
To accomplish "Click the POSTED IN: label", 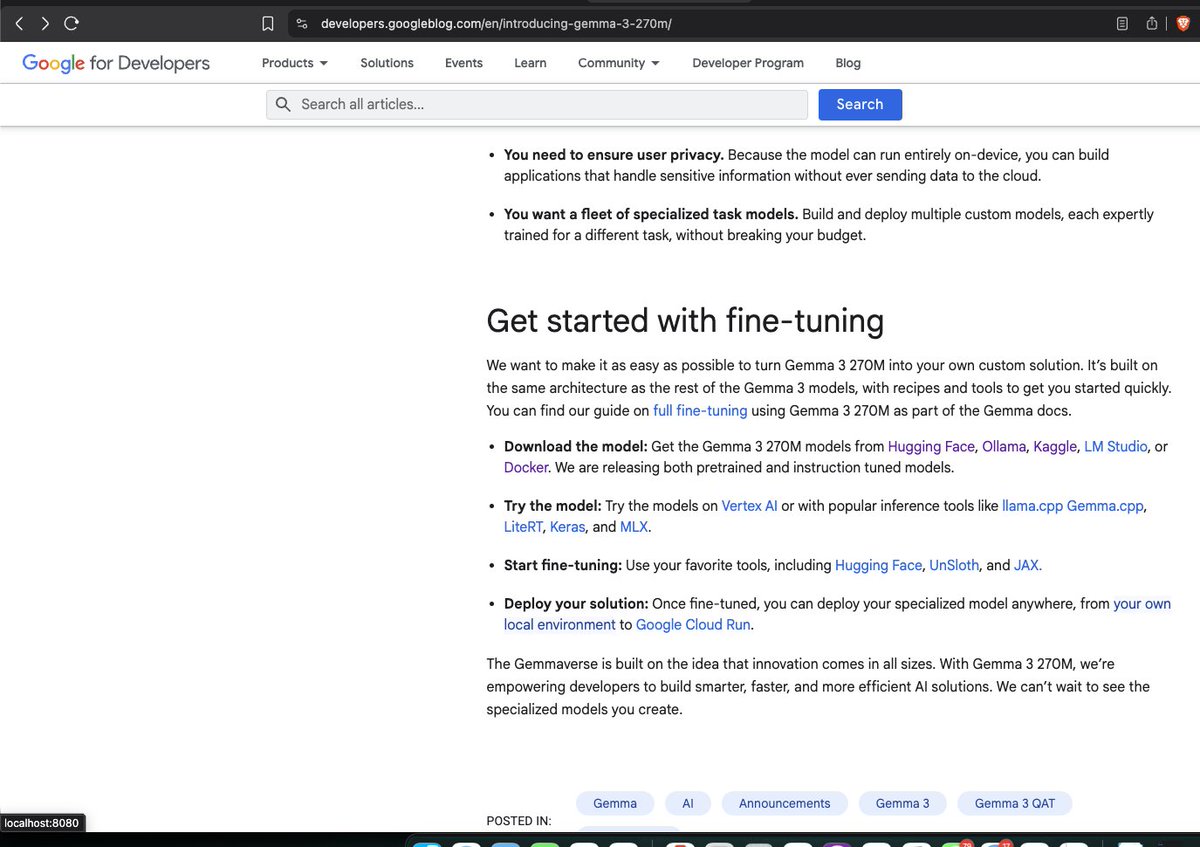I will pyautogui.click(x=519, y=821).
